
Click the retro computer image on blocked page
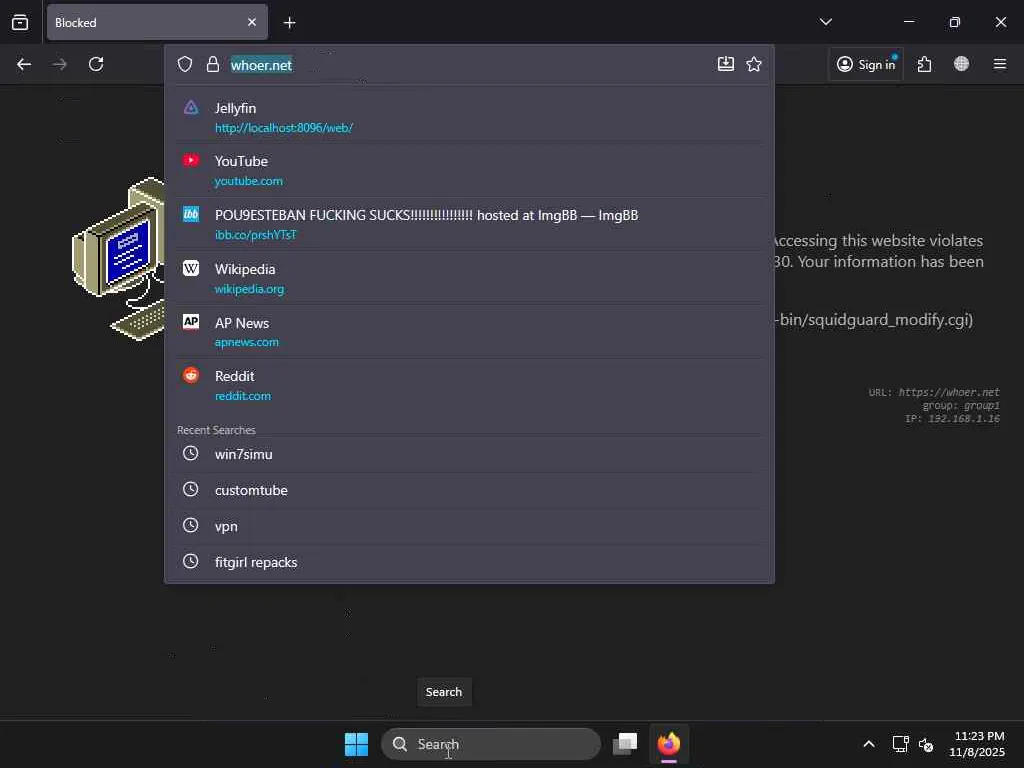119,259
